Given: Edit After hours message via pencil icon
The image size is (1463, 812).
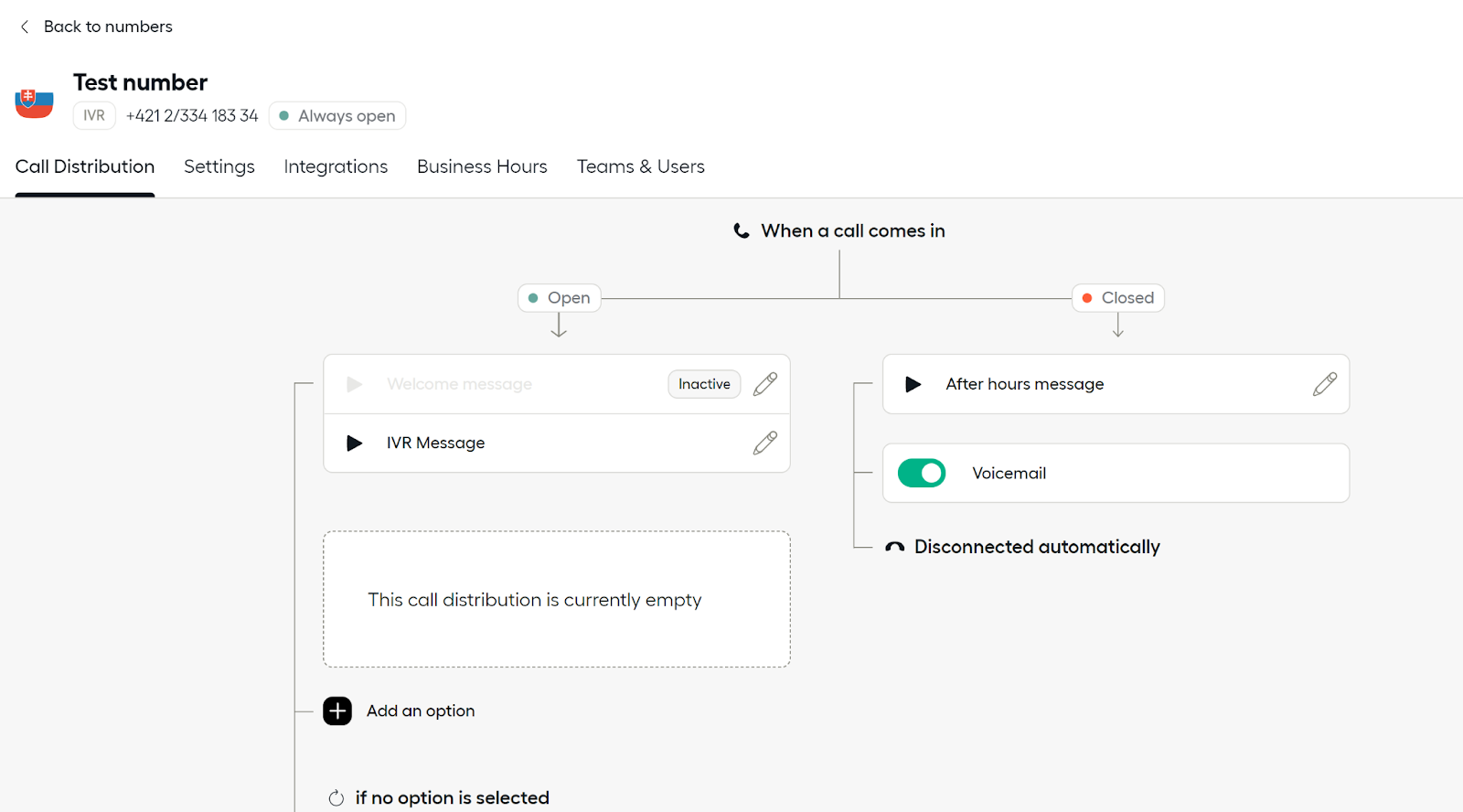Looking at the screenshot, I should click(1325, 384).
